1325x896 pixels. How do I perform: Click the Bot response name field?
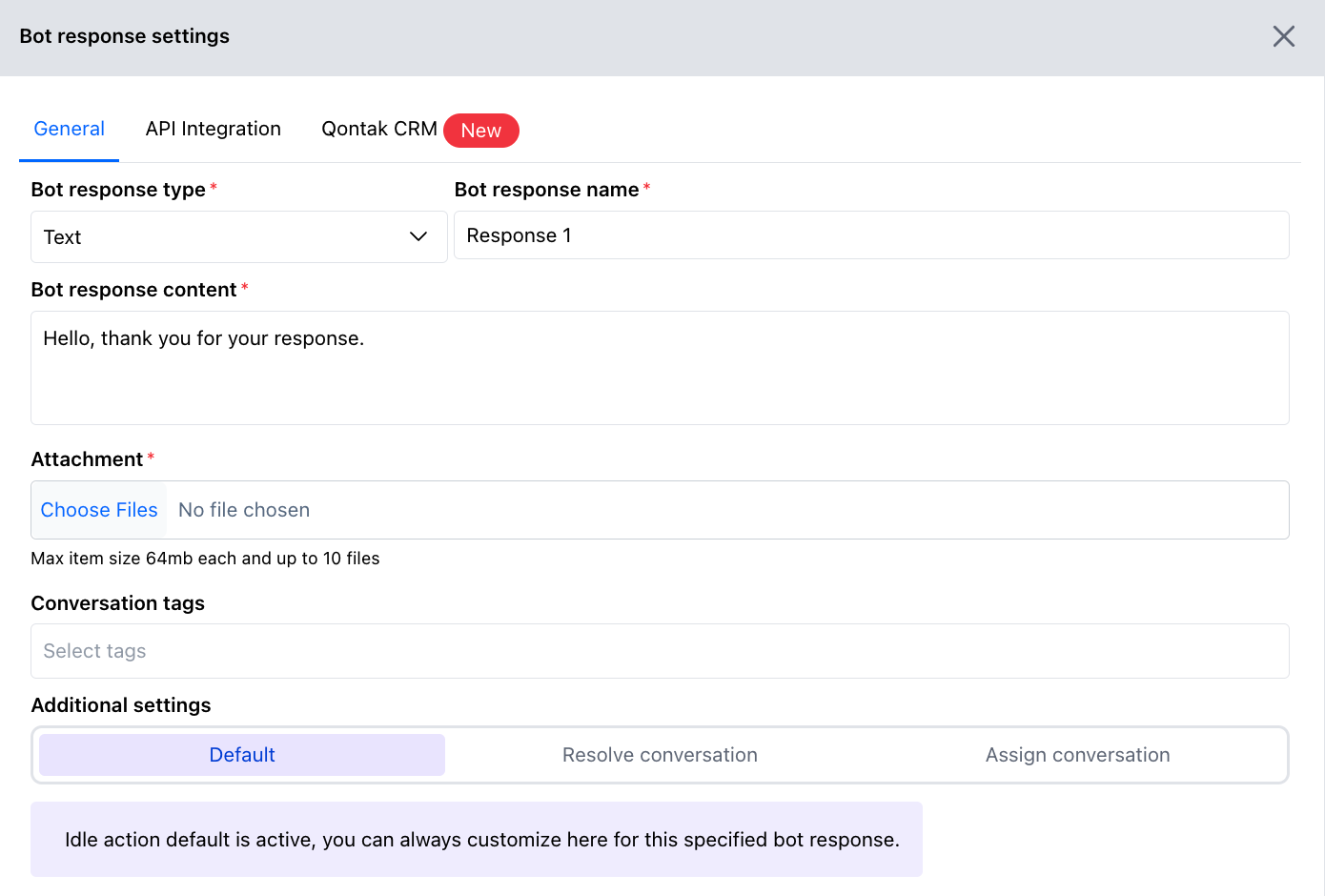[870, 235]
